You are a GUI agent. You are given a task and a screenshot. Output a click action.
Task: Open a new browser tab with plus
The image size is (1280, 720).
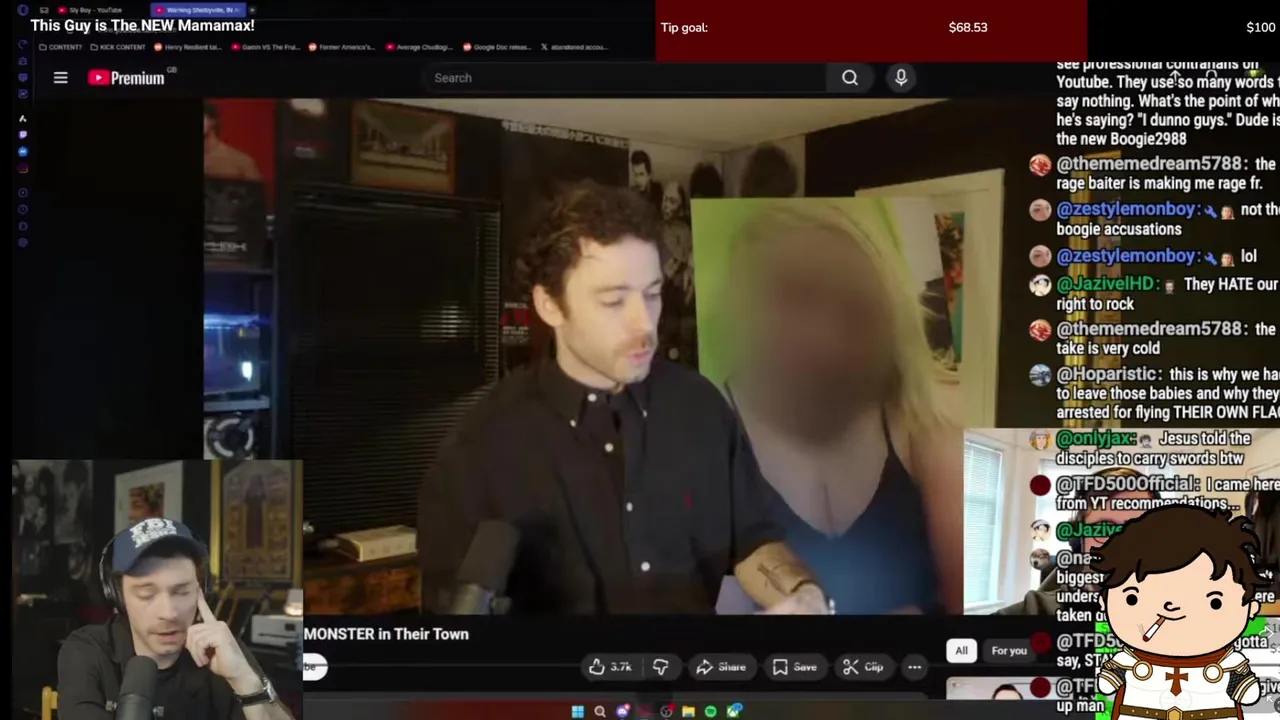coord(252,10)
